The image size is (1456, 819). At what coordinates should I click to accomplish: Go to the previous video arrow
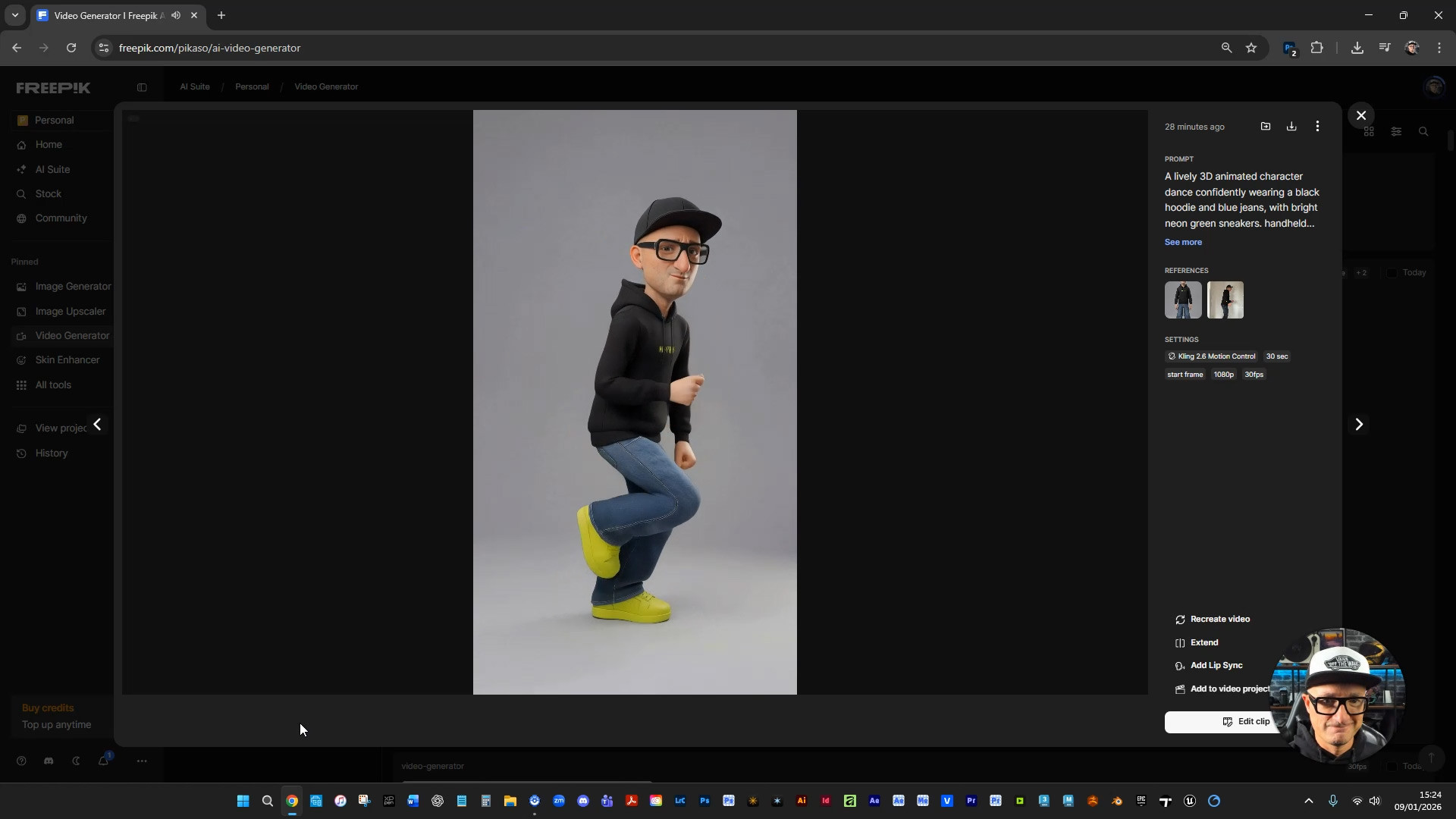tap(97, 425)
